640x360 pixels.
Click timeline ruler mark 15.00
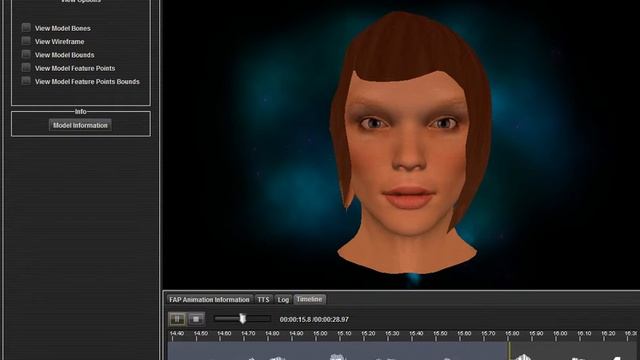(320, 333)
